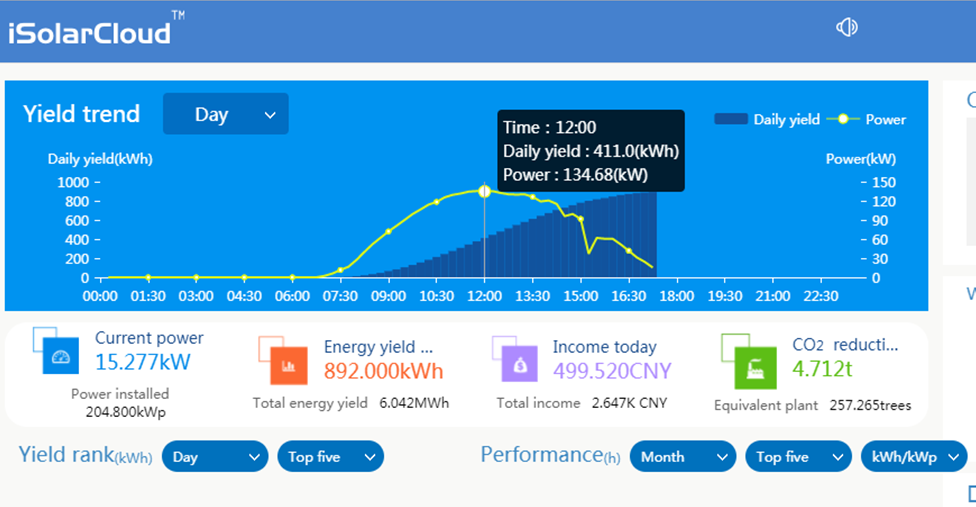Open the kWh/kWp unit dropdown

coord(914,457)
